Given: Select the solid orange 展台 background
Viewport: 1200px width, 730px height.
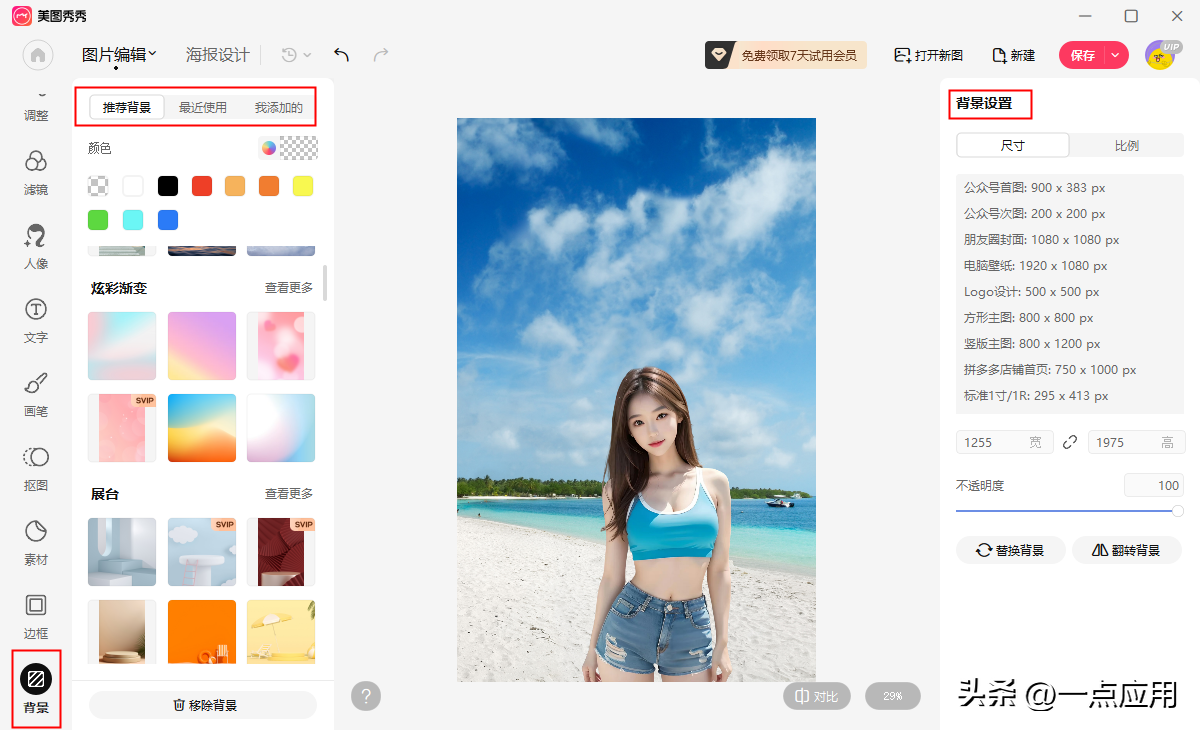Looking at the screenshot, I should pyautogui.click(x=202, y=632).
